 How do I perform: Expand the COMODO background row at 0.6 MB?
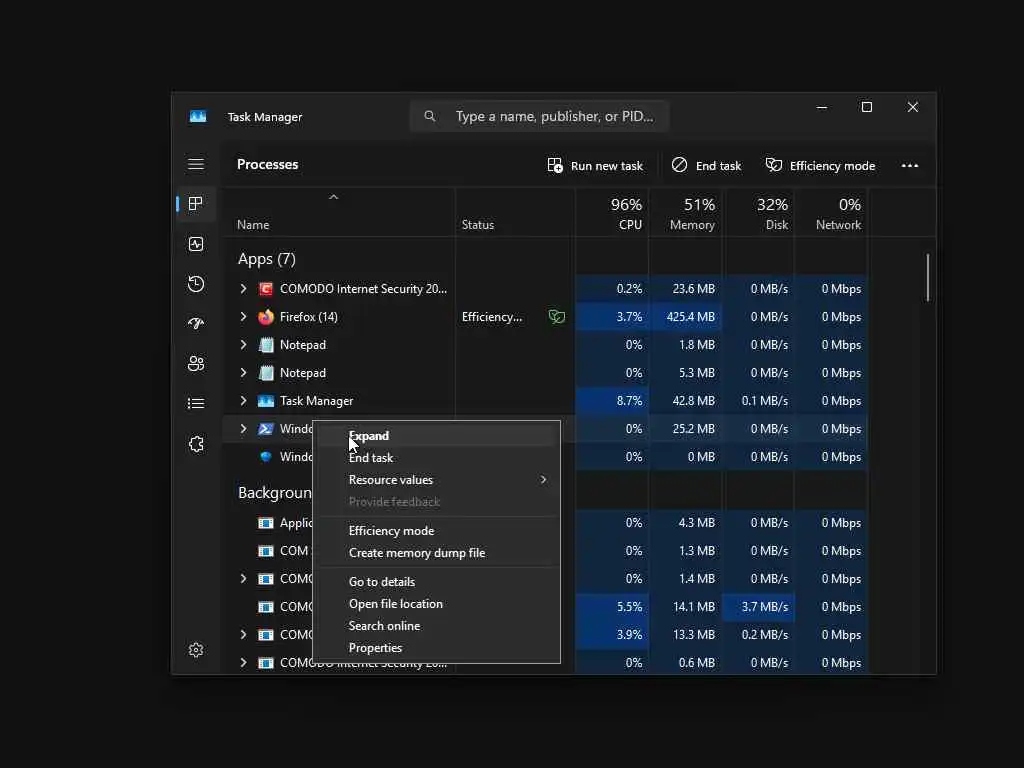[244, 663]
